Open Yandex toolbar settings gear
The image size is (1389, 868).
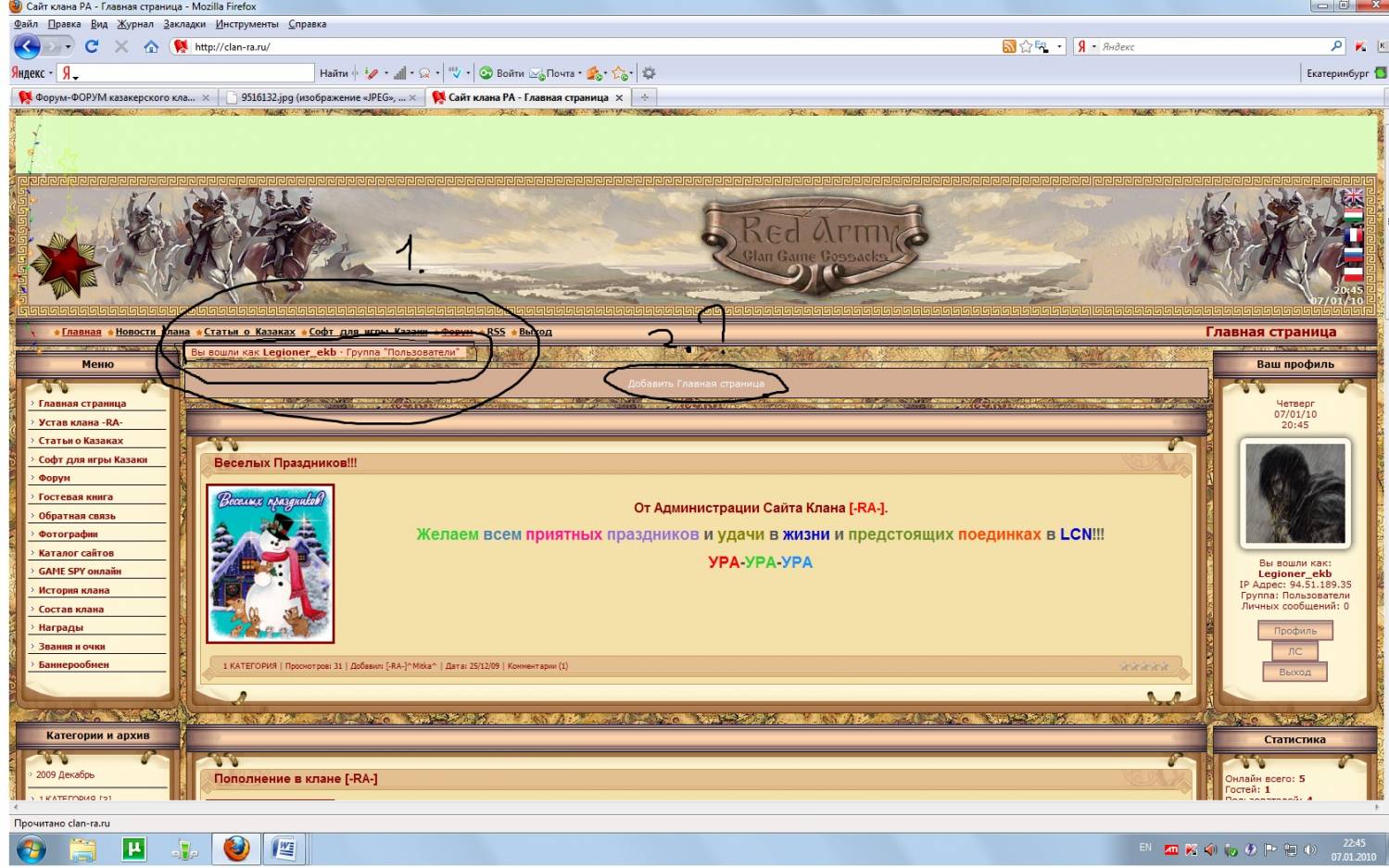point(649,73)
